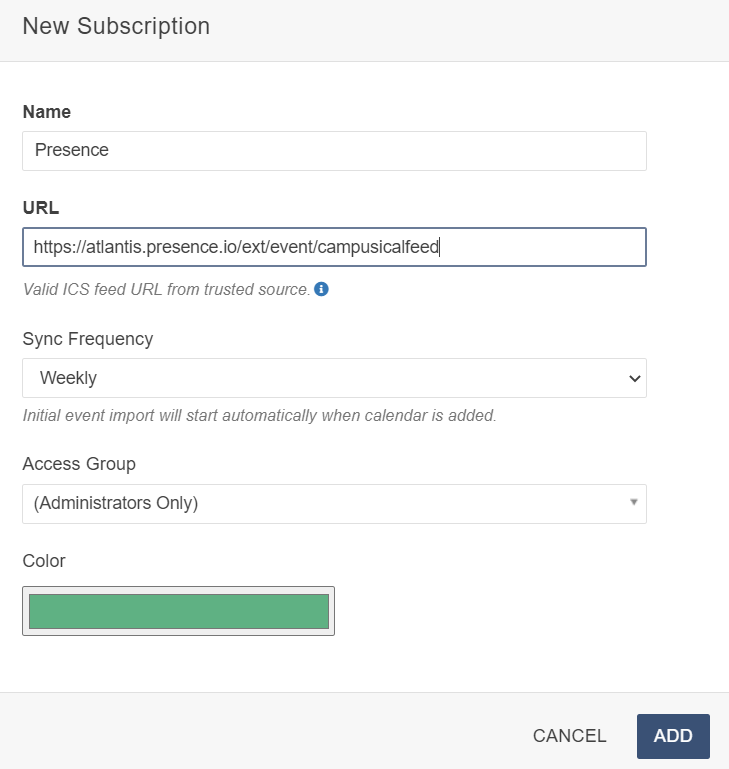Viewport: 729px width, 769px height.
Task: Click the chevron arrow on the Sync Frequency select
Action: point(633,378)
